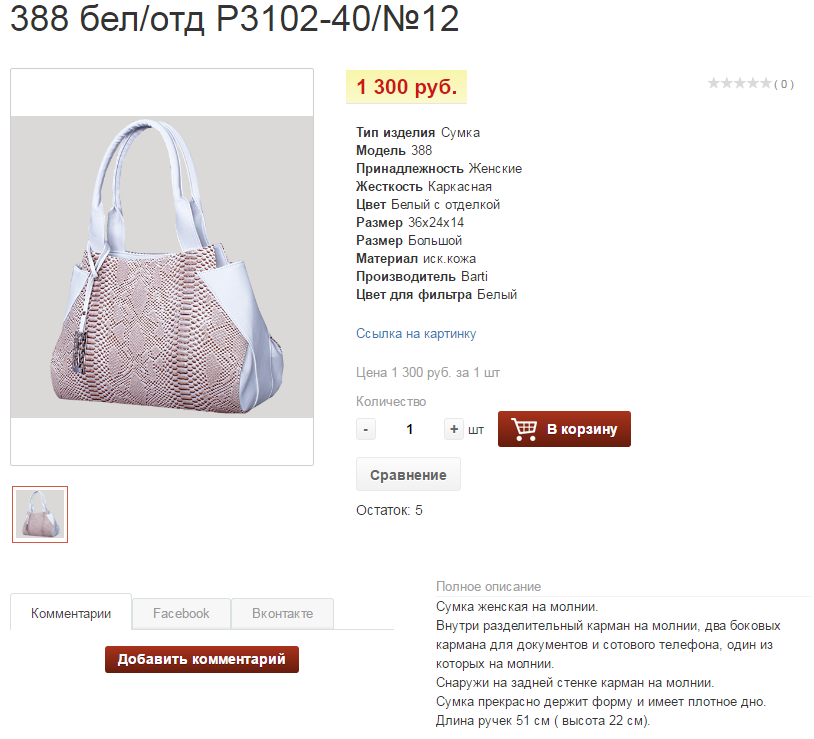Image resolution: width=814 pixels, height=739 pixels.
Task: Switch to the Вконтакте tab
Action: click(282, 613)
